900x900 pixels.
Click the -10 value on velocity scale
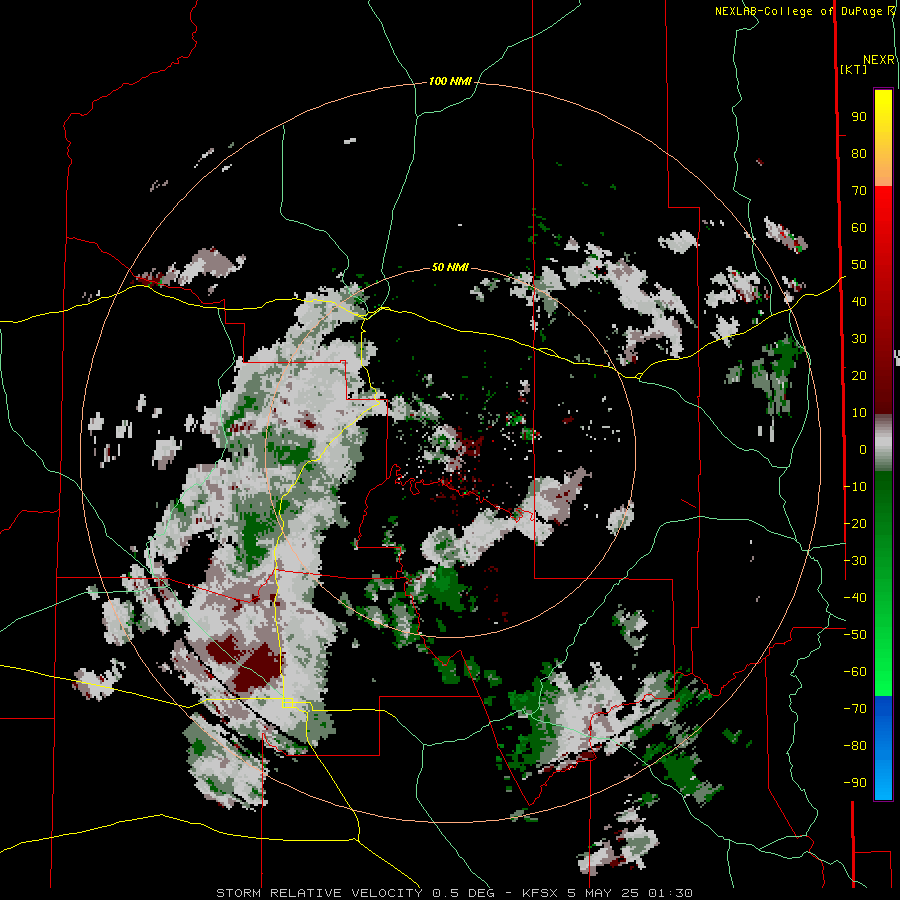pyautogui.click(x=855, y=487)
